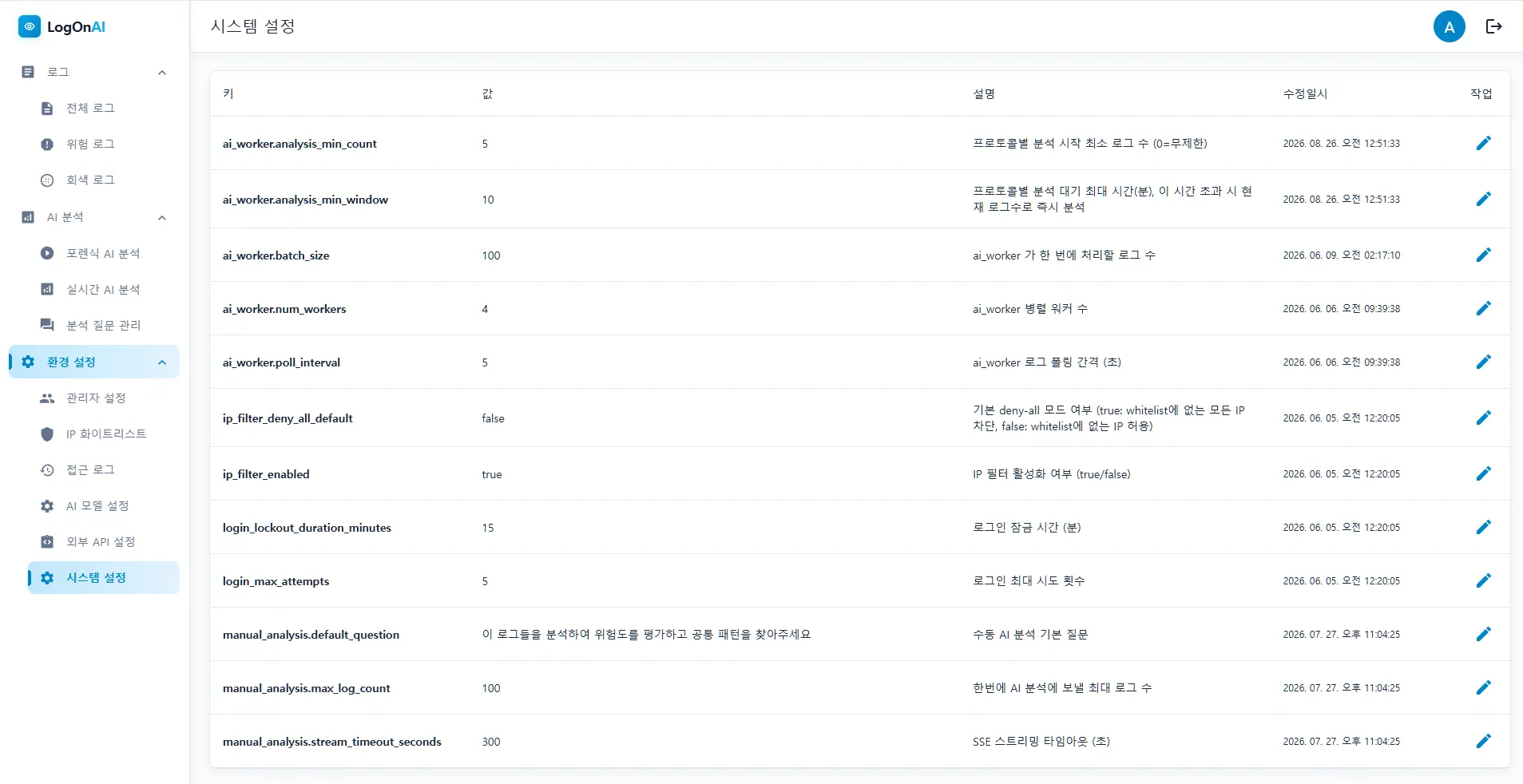1523x784 pixels.
Task: Open IP 화이트리스트 page
Action: coord(104,434)
